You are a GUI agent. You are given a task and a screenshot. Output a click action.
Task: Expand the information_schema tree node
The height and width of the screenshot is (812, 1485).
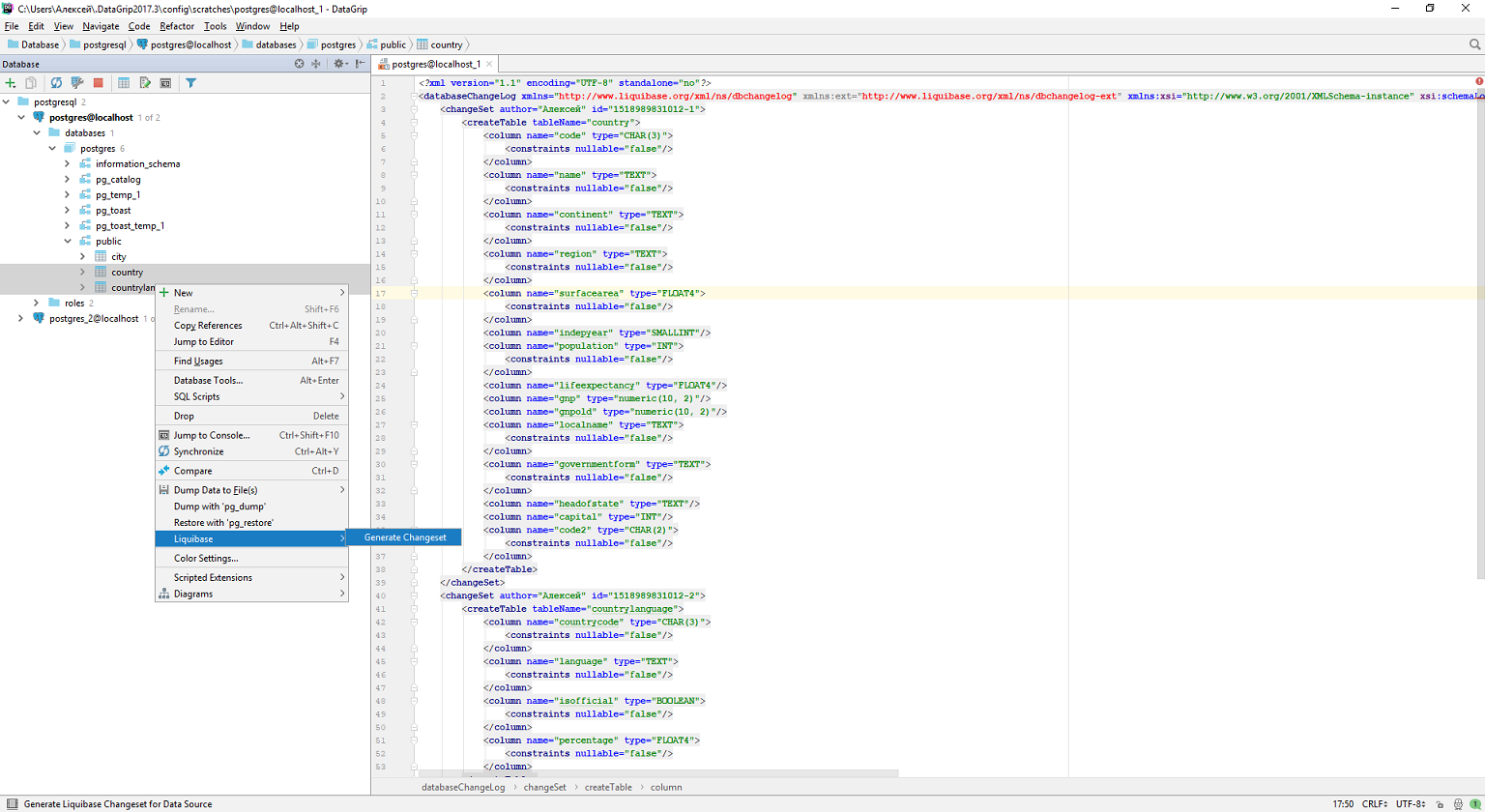67,163
